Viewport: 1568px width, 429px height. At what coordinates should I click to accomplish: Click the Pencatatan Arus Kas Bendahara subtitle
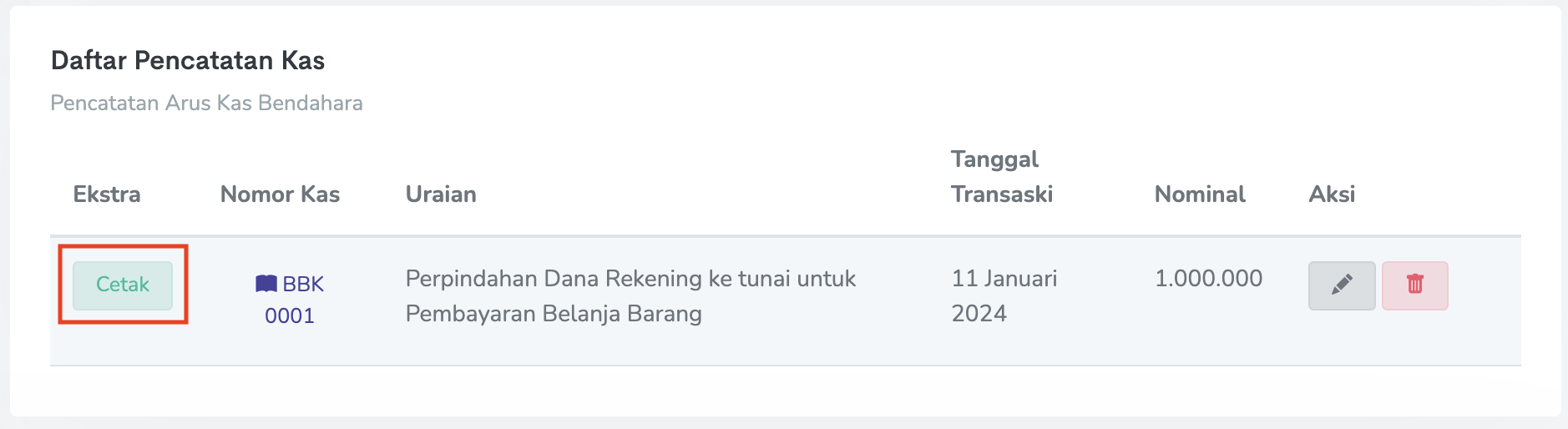pos(206,103)
